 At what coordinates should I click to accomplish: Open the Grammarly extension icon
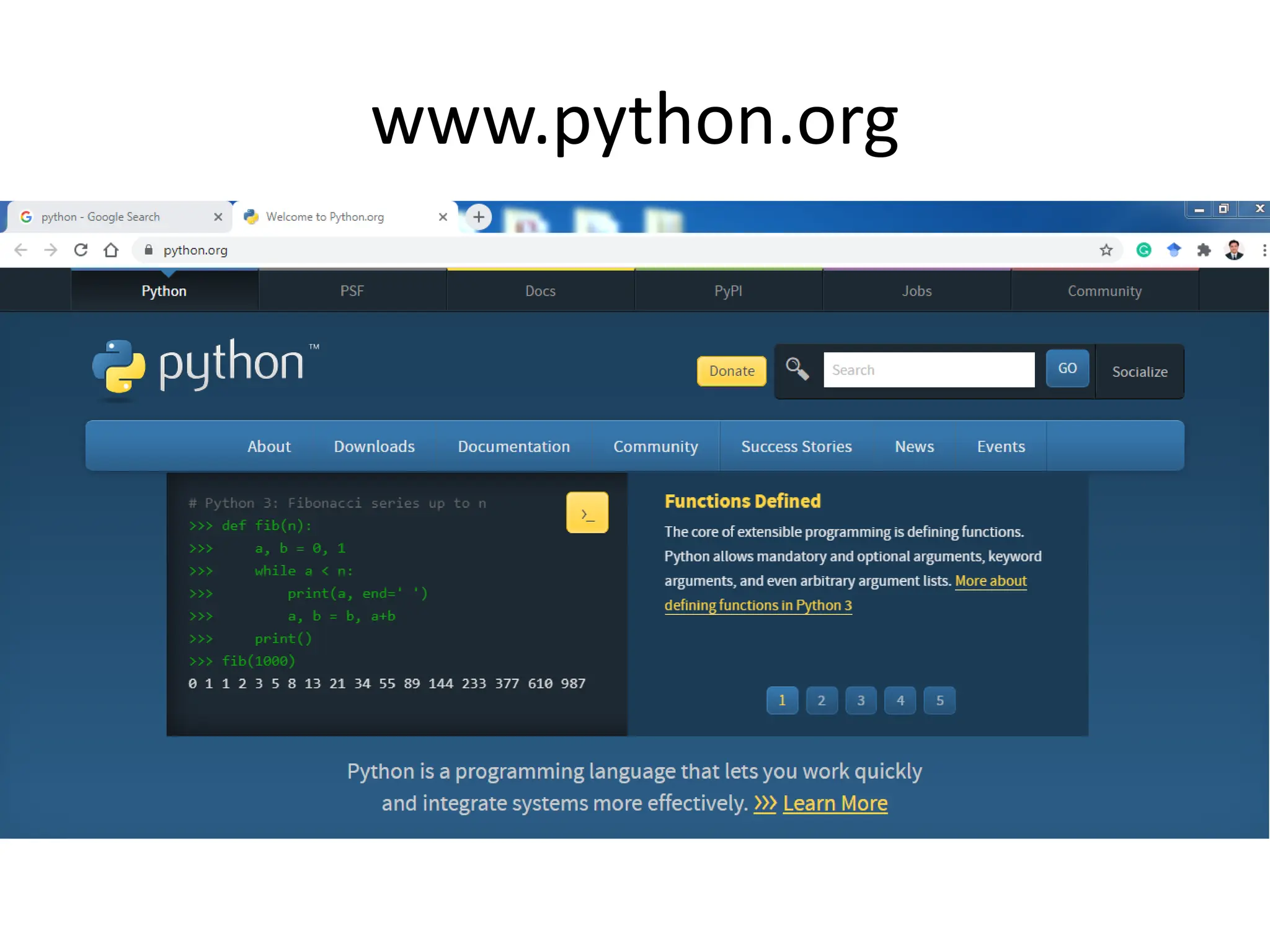point(1143,250)
